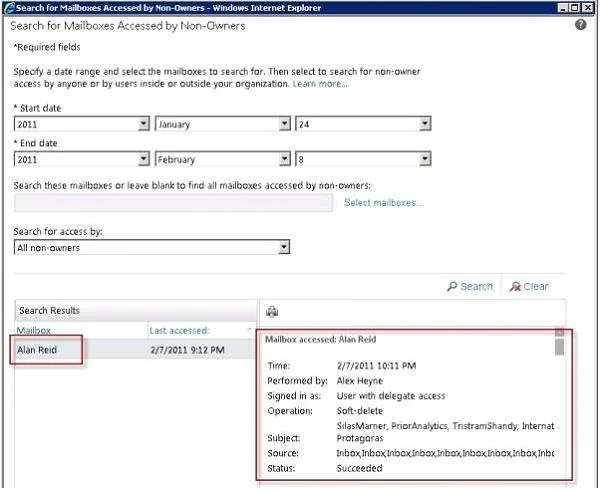Click the time value 2/7/2011 10:11 PM
600x490 pixels.
[376, 366]
